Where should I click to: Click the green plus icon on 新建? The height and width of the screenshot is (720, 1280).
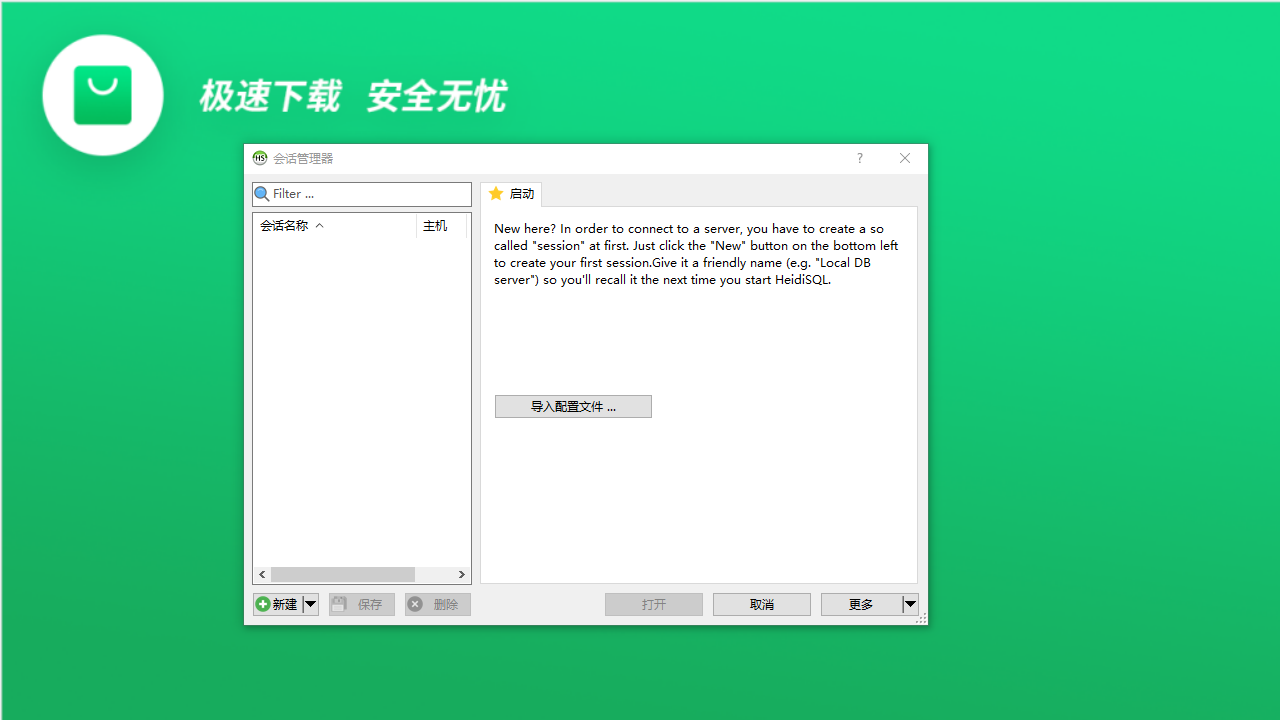(262, 603)
